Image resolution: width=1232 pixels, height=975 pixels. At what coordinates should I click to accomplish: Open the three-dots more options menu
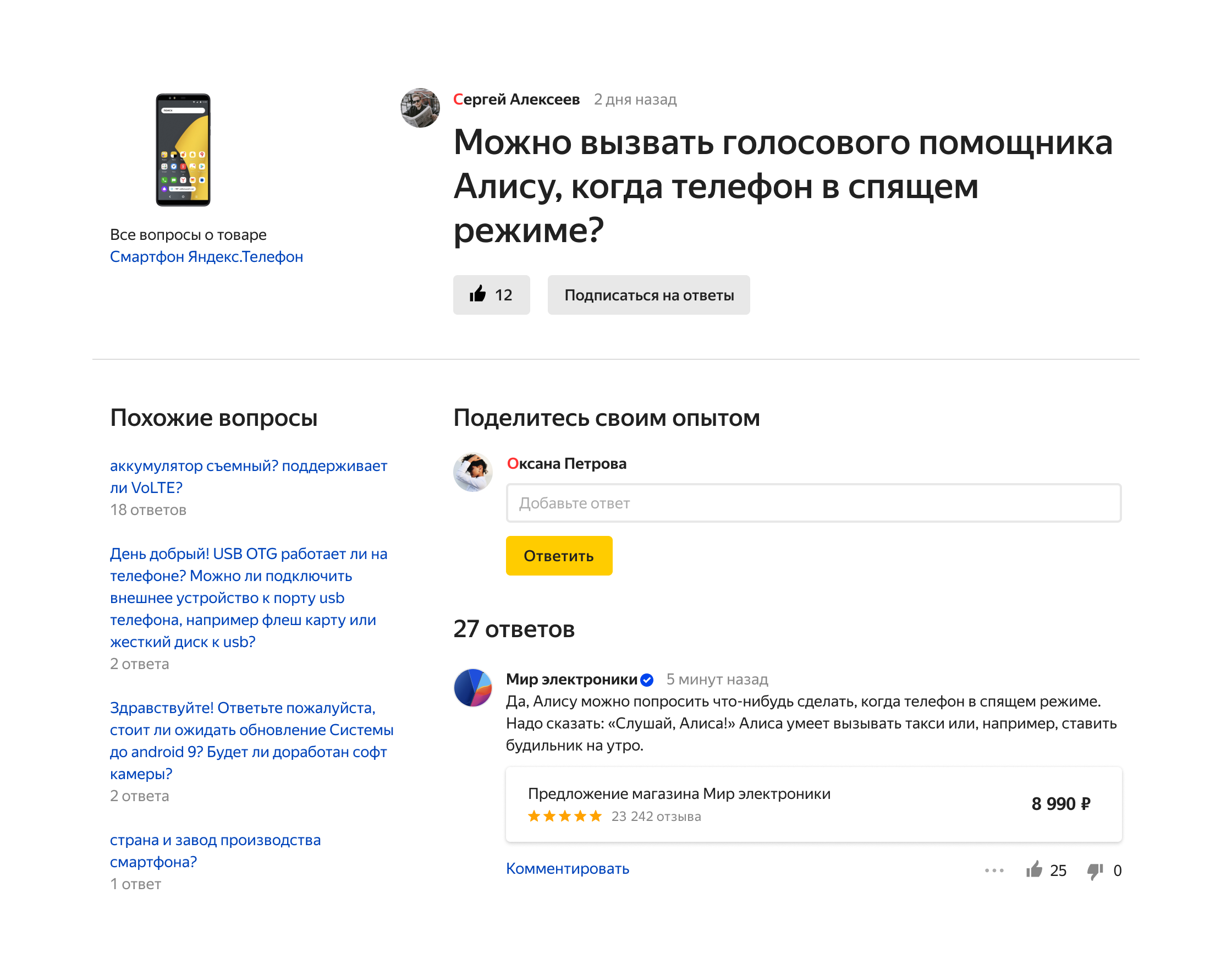[x=993, y=870]
